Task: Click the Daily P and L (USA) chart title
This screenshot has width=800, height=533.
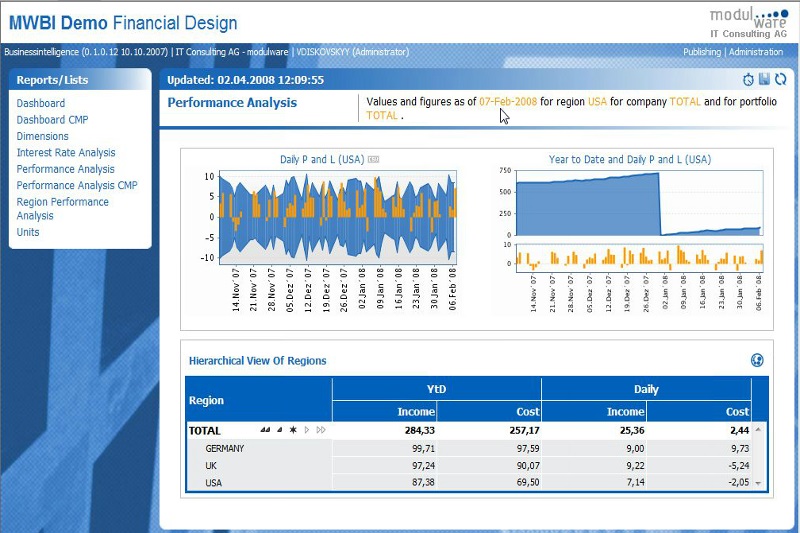Action: 322,160
